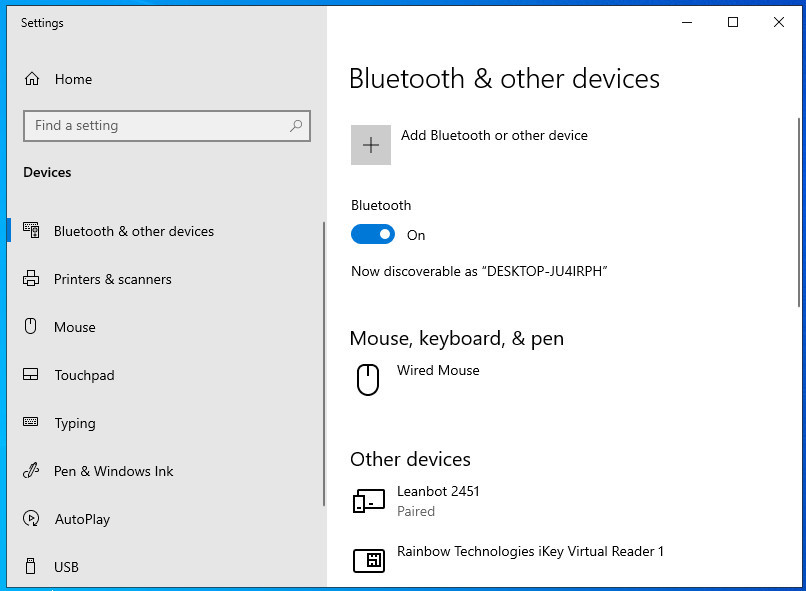Viewport: 806px width, 591px height.
Task: Click the Pen & Windows Ink icon
Action: [31, 471]
